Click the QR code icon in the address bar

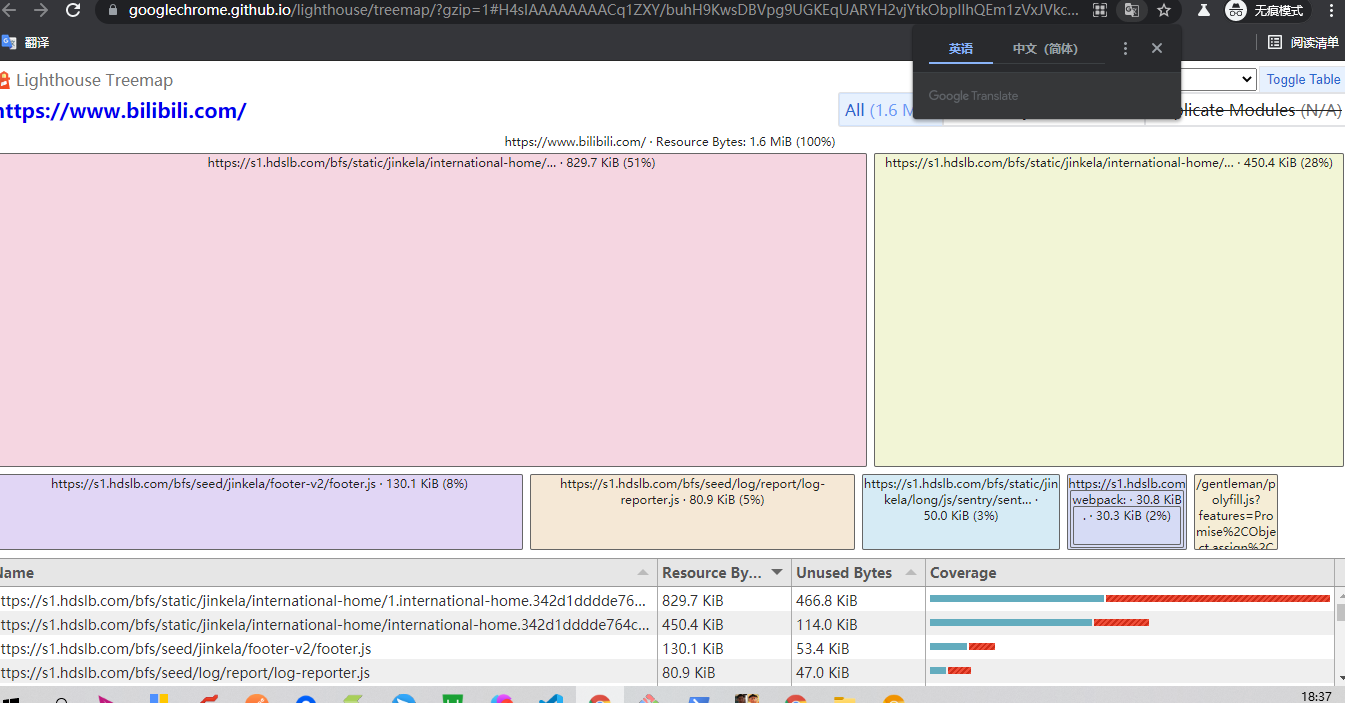[x=1100, y=10]
